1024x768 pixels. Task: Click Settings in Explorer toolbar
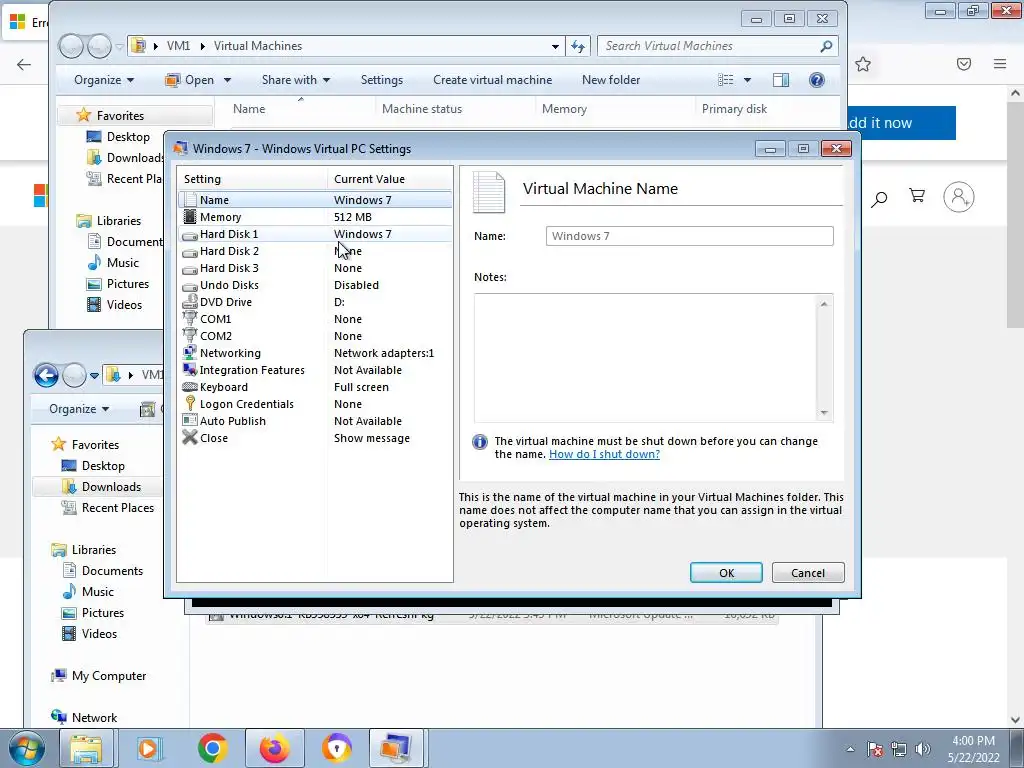coord(381,80)
